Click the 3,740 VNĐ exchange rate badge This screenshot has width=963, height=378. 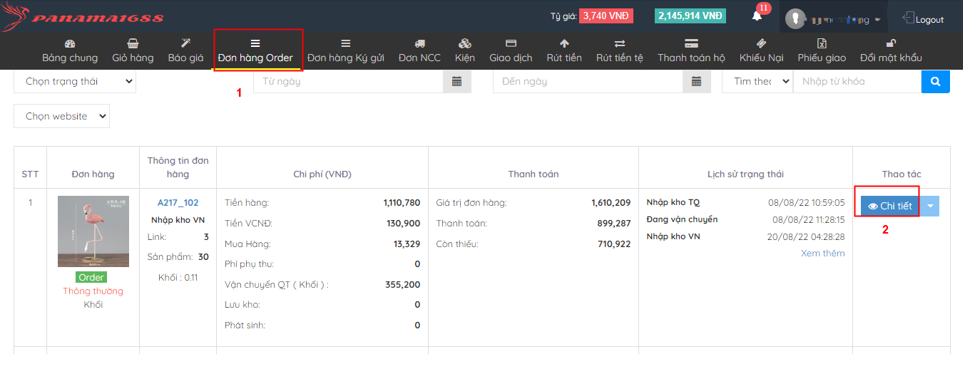pos(606,16)
